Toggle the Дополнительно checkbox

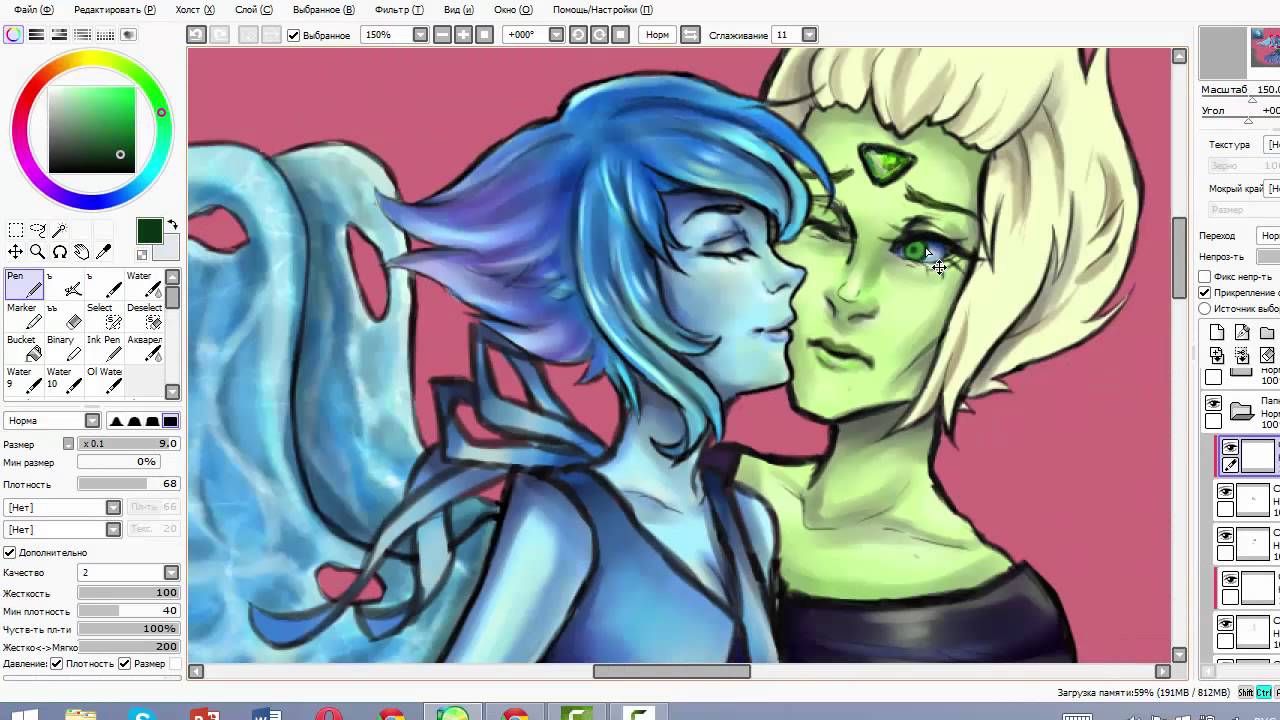(x=10, y=552)
